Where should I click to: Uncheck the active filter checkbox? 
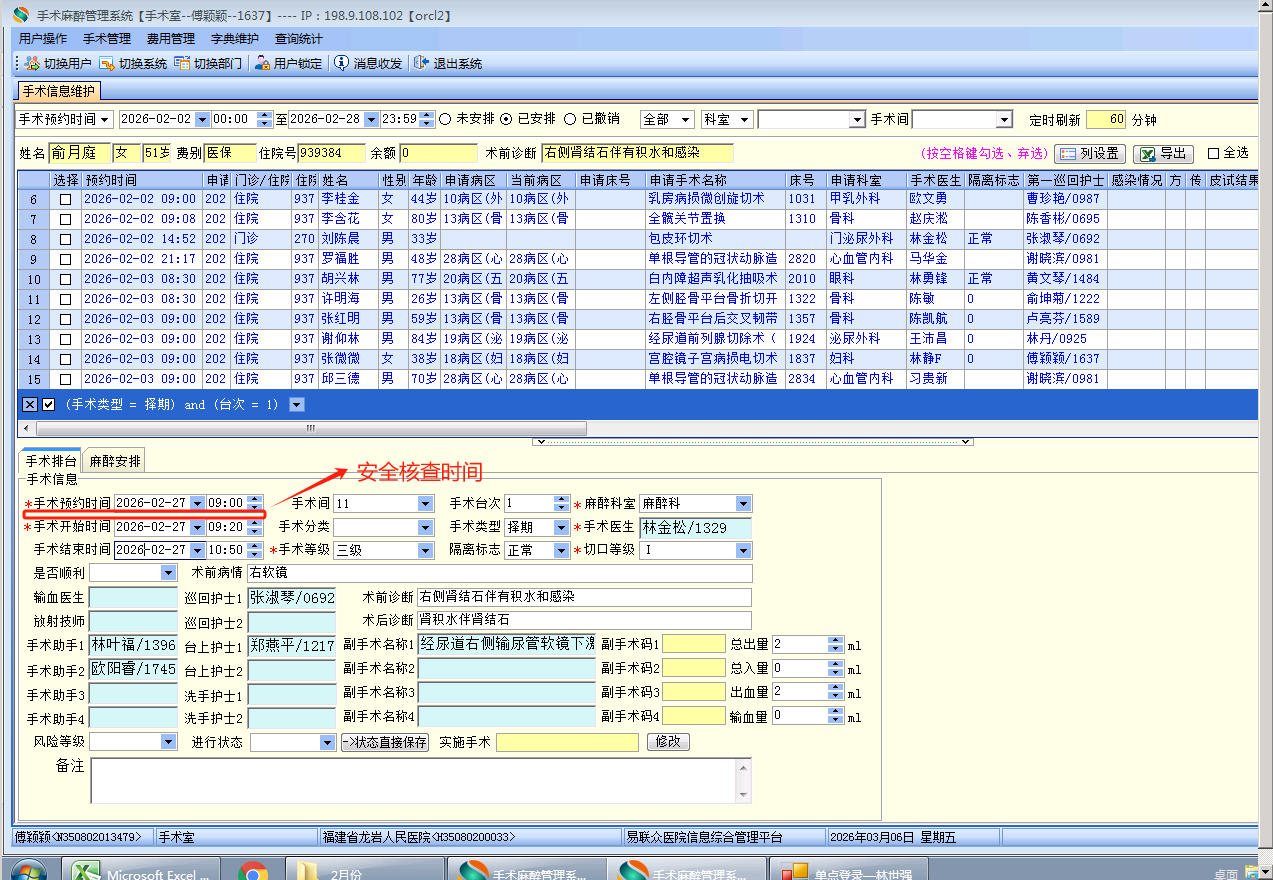48,404
